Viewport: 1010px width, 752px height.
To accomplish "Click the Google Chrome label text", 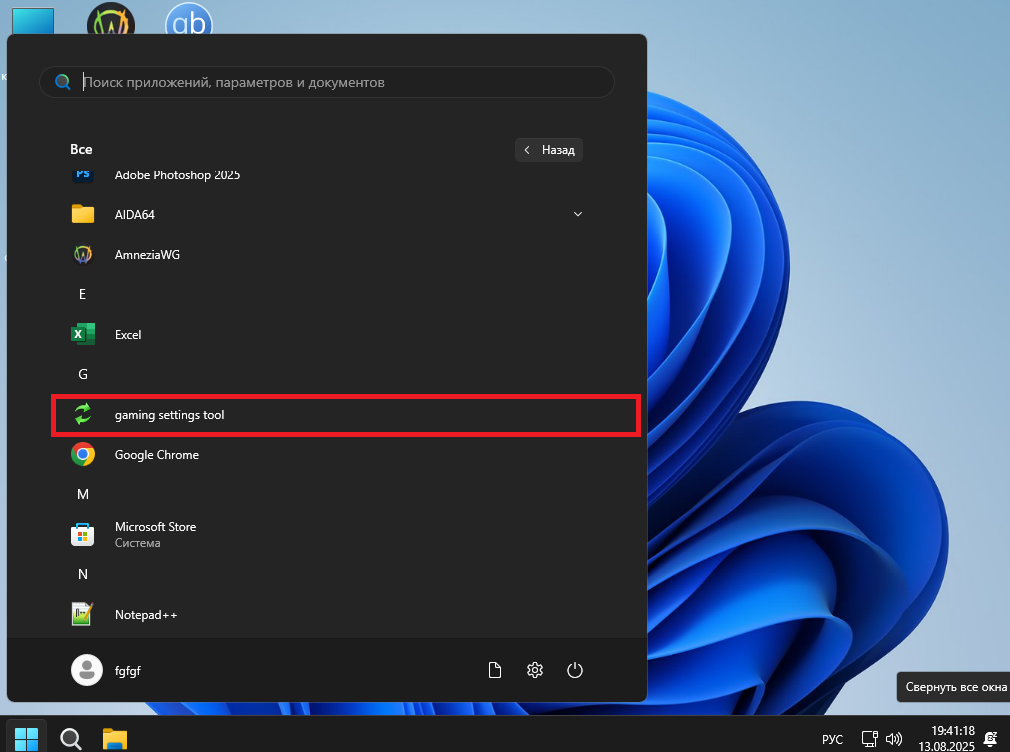I will [x=157, y=454].
